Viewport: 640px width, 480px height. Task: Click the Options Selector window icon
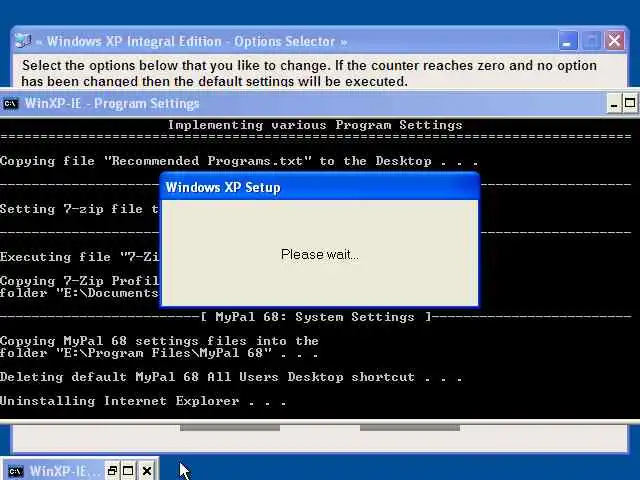point(23,41)
